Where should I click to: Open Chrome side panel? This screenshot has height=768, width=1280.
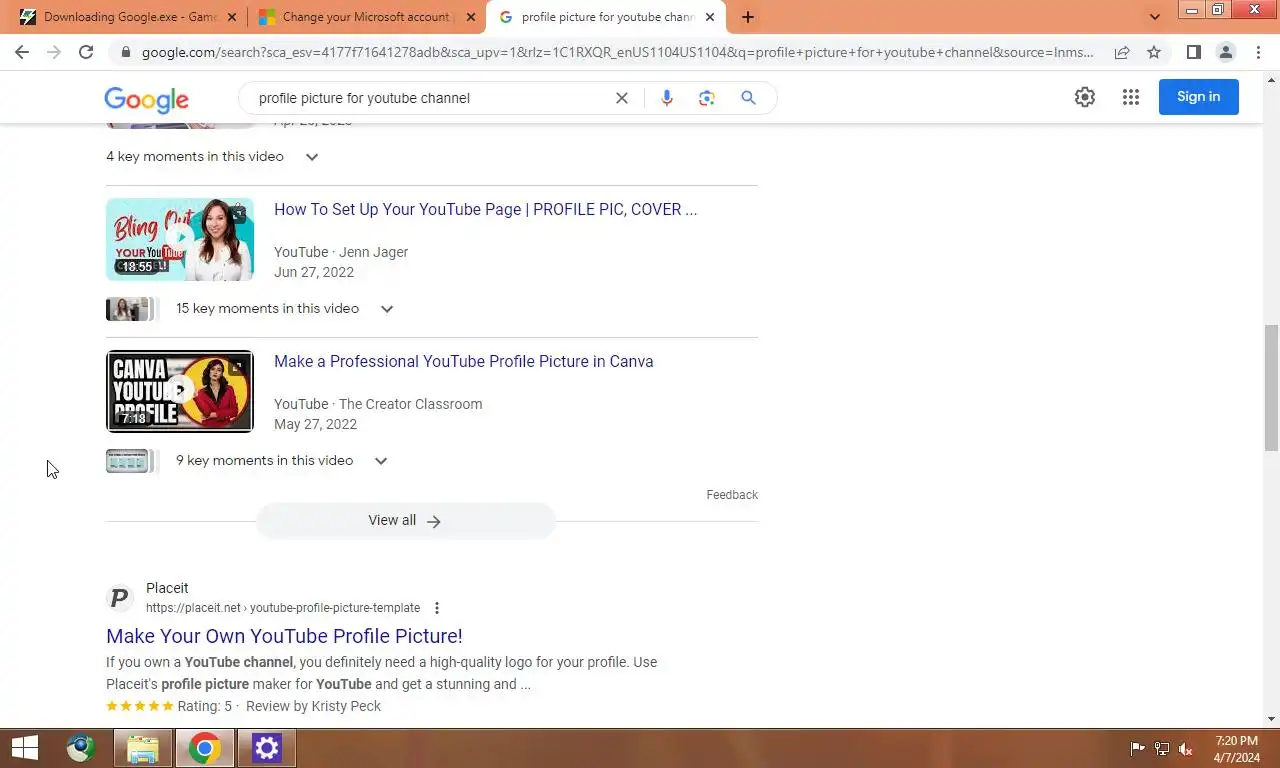[x=1193, y=52]
